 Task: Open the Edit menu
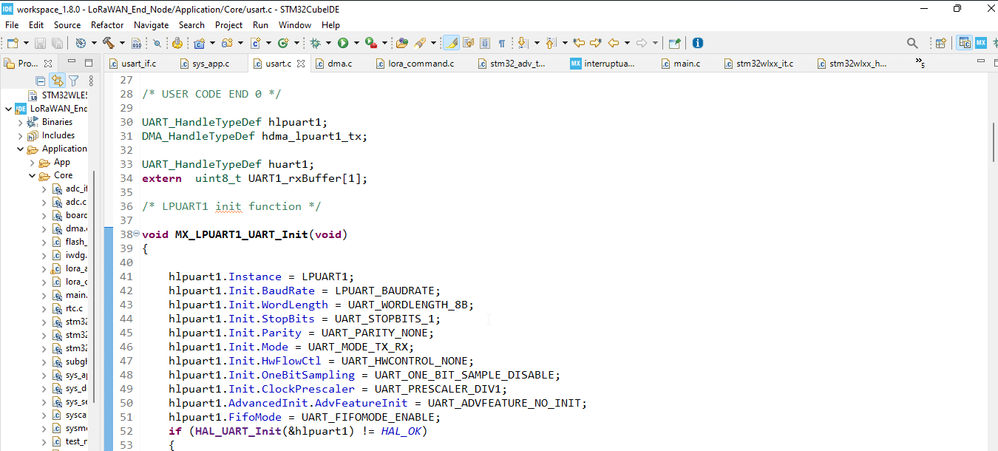(36, 25)
